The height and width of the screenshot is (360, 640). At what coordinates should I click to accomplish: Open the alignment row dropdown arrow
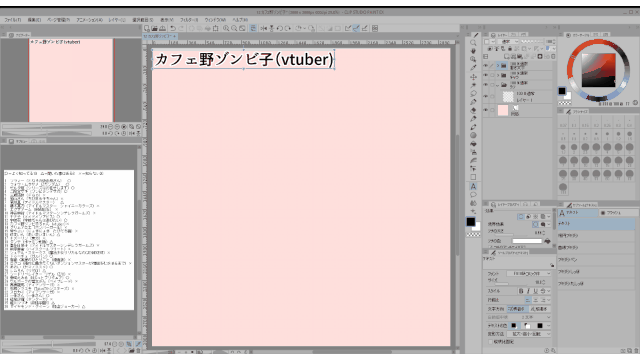tap(549, 300)
